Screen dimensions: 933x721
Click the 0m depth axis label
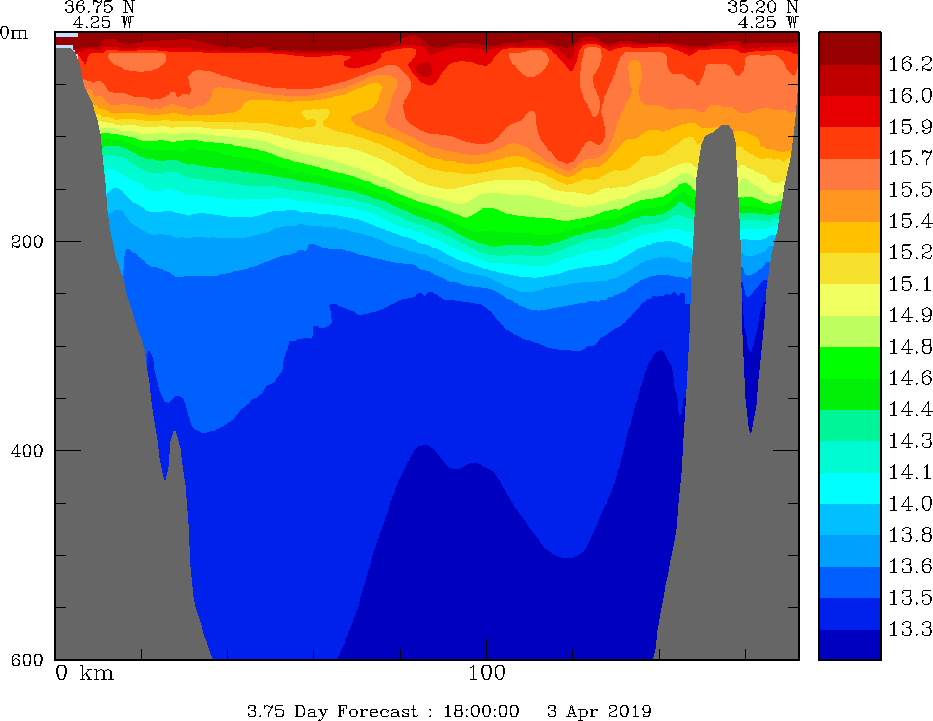click(x=14, y=33)
